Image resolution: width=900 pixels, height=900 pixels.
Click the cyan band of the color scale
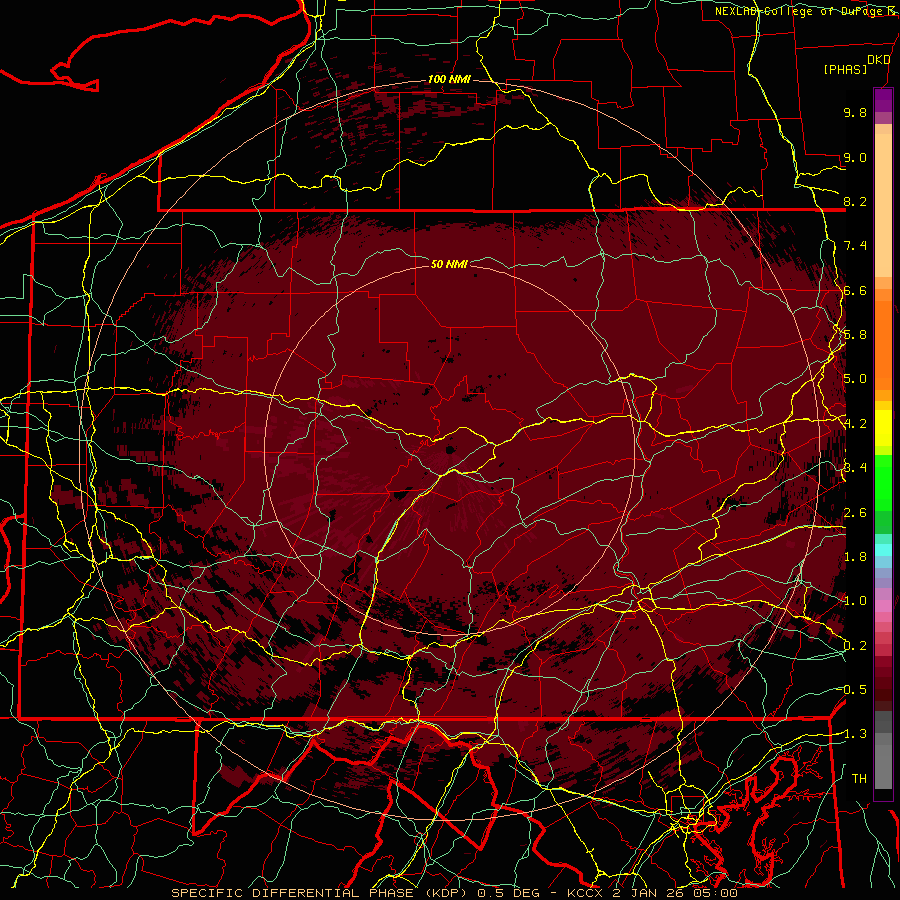tap(883, 549)
